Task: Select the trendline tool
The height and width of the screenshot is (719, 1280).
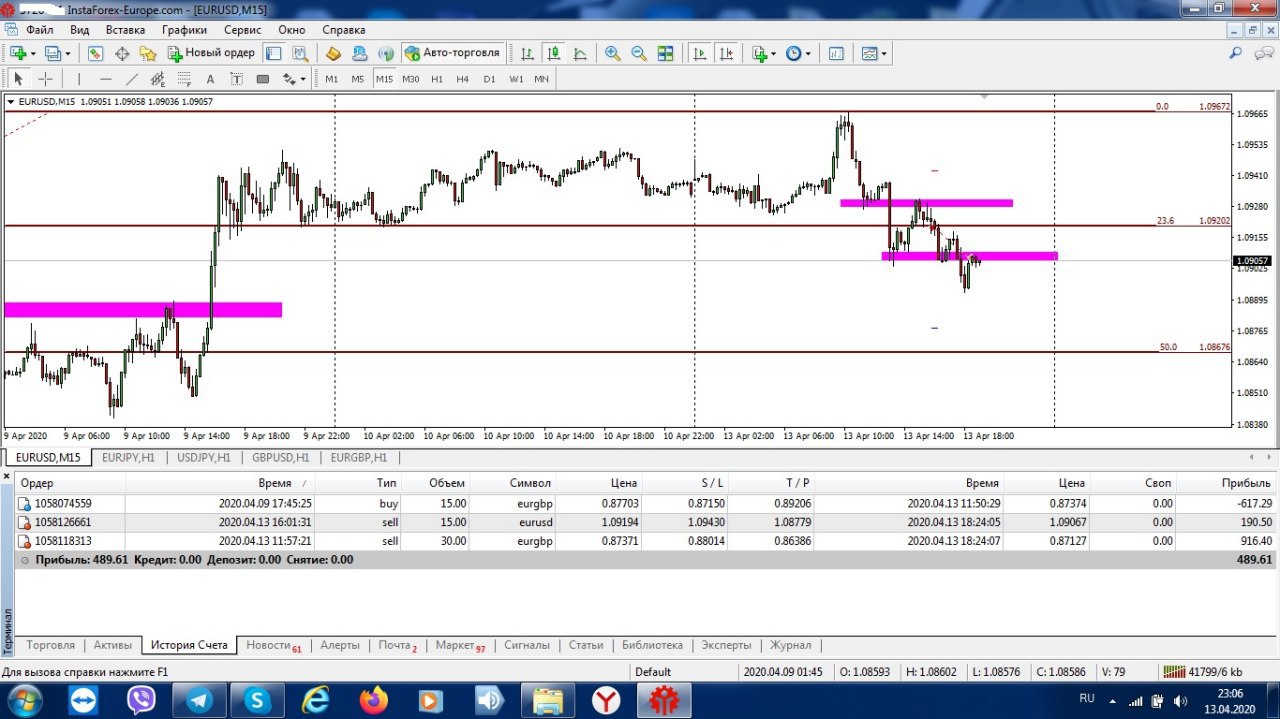Action: [131, 79]
